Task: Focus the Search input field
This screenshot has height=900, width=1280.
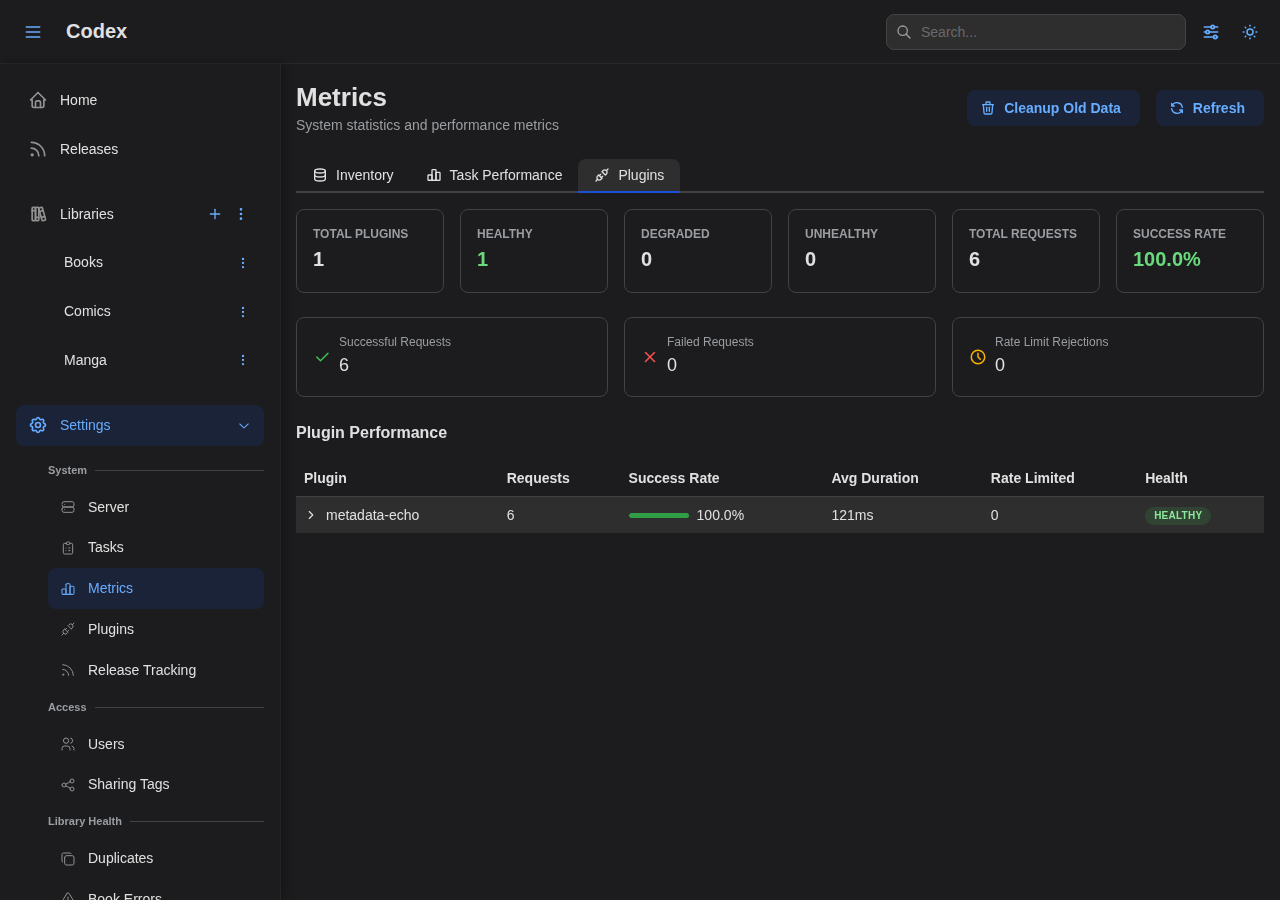Action: tap(1036, 32)
